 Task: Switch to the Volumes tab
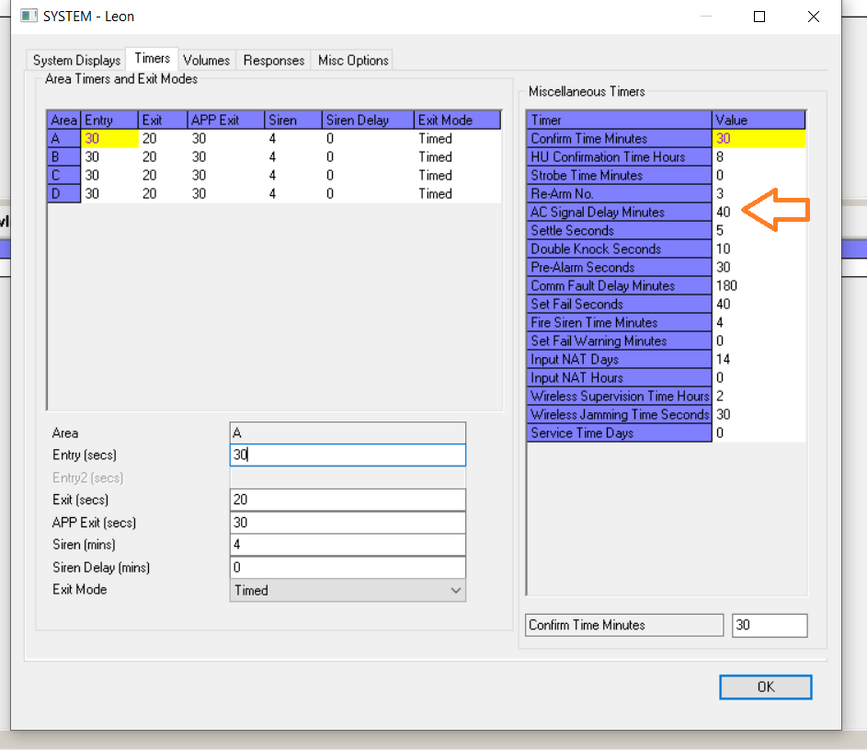206,60
